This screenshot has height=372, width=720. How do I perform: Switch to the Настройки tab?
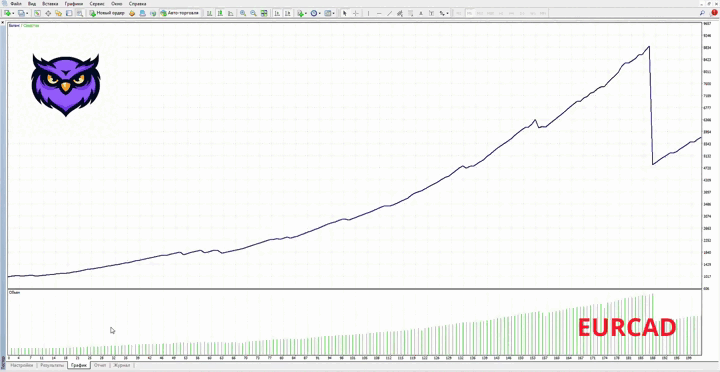pos(22,366)
